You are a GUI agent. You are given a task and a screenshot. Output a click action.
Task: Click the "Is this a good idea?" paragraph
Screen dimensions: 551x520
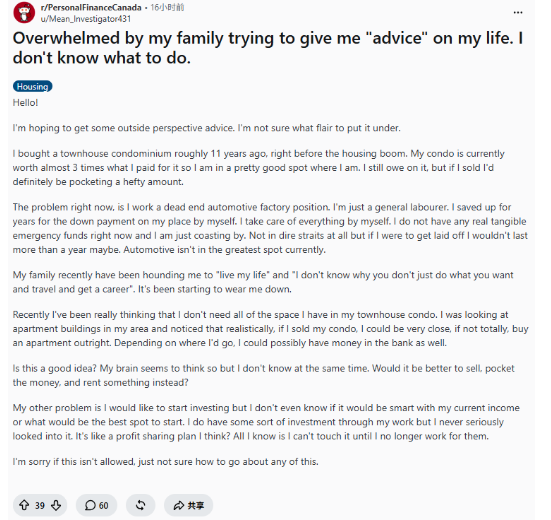(x=264, y=375)
